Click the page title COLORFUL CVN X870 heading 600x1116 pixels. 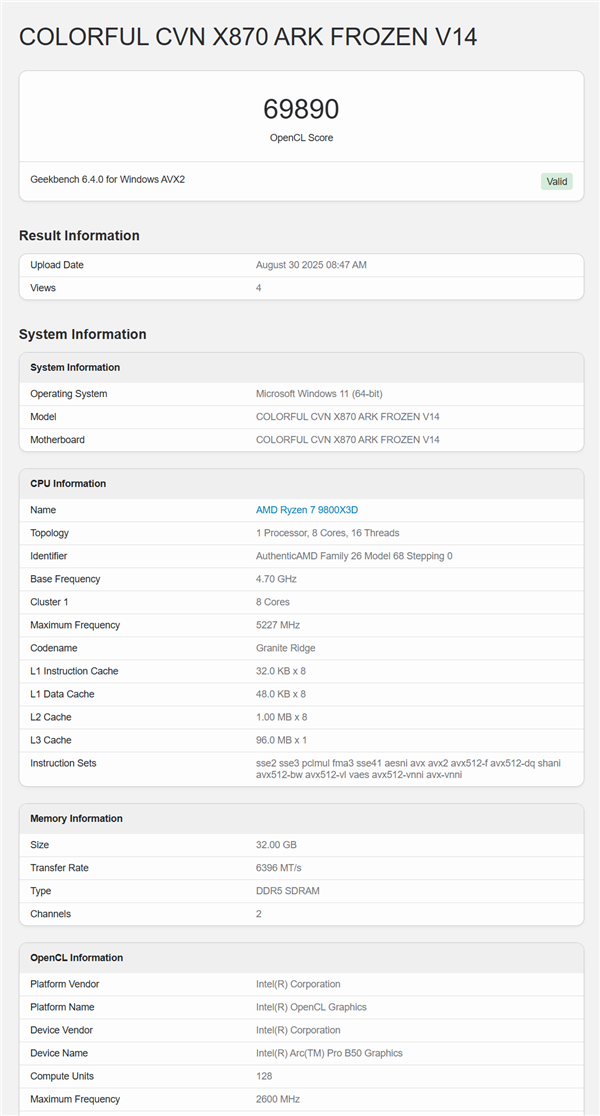coord(248,38)
